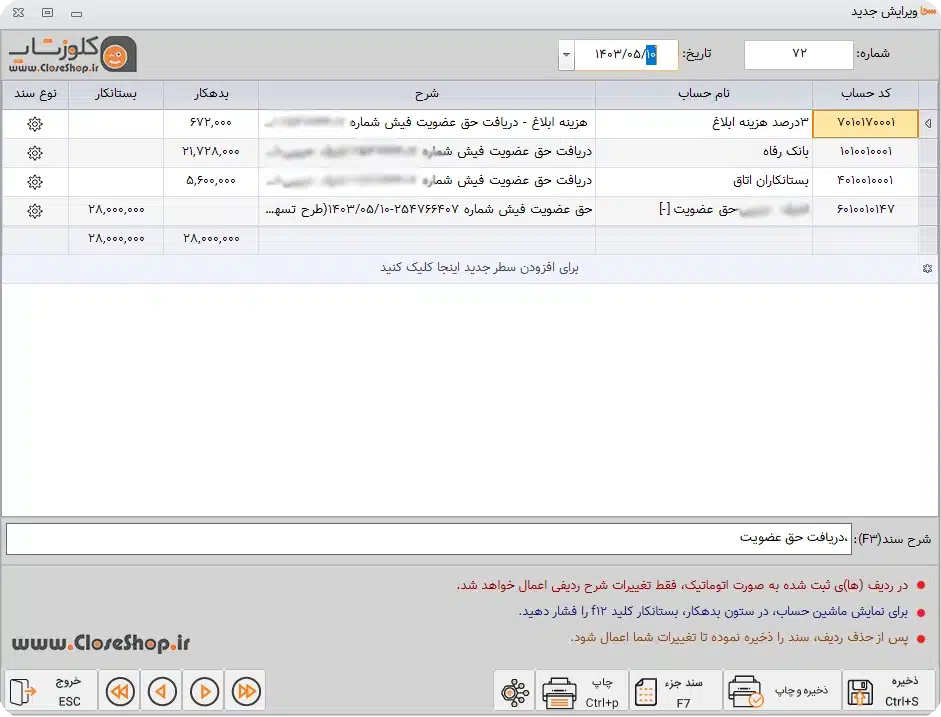Screen dimensions: 941x717
Task: Minimize the ویرایش جدید window
Action: [x=76, y=13]
